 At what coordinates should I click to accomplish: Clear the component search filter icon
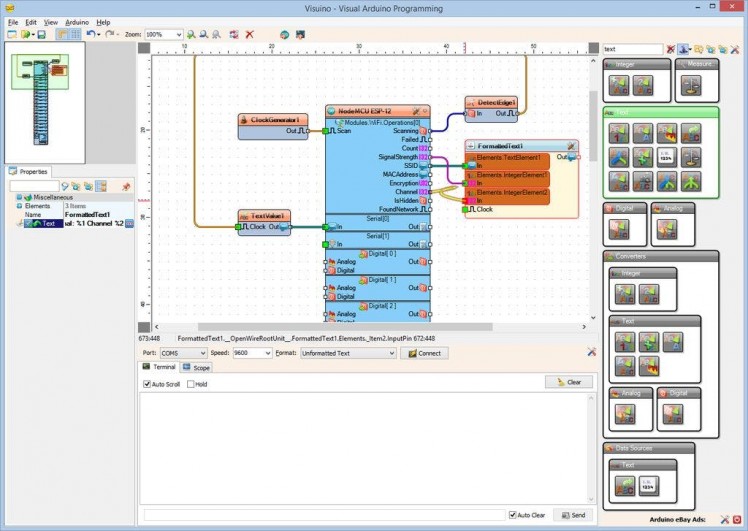671,48
